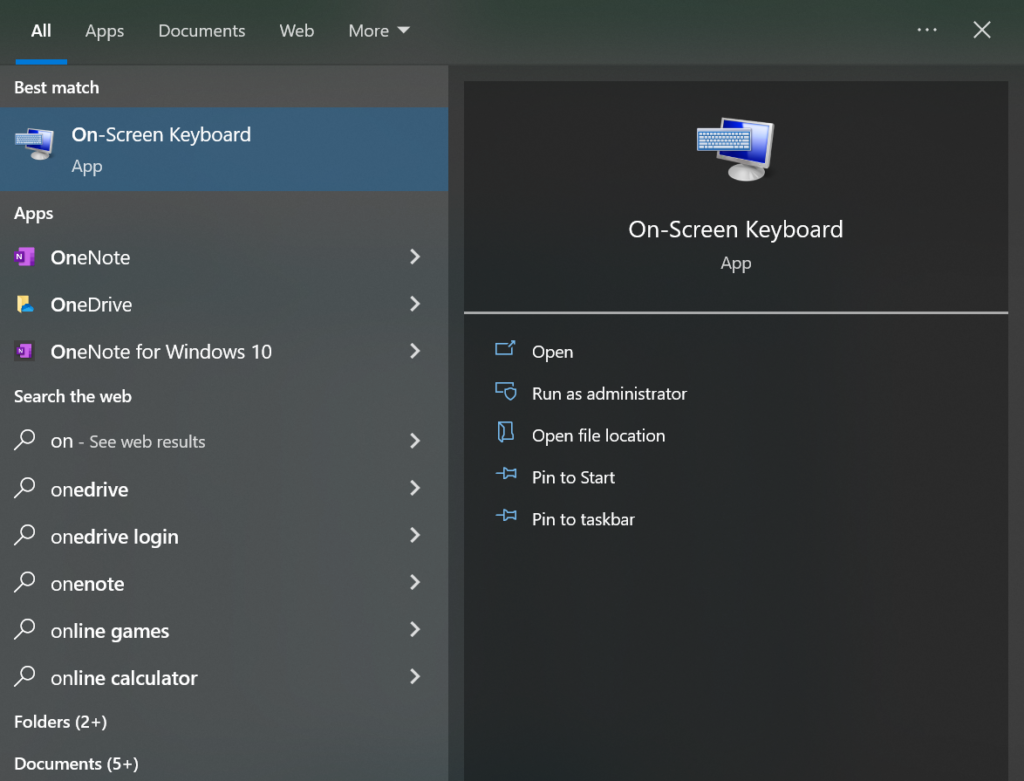The height and width of the screenshot is (781, 1024).
Task: Click the Run as administrator shield icon
Action: click(x=505, y=393)
